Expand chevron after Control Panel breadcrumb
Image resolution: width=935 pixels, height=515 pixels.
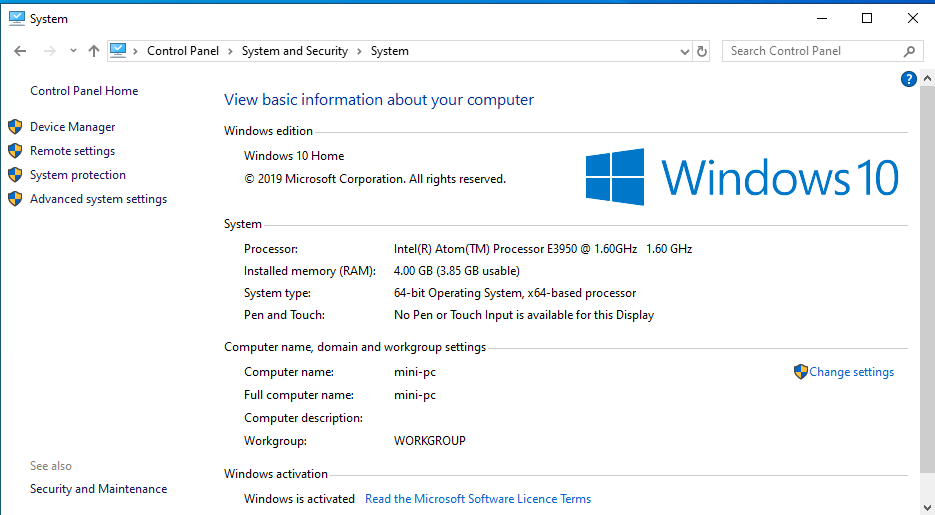[x=231, y=51]
